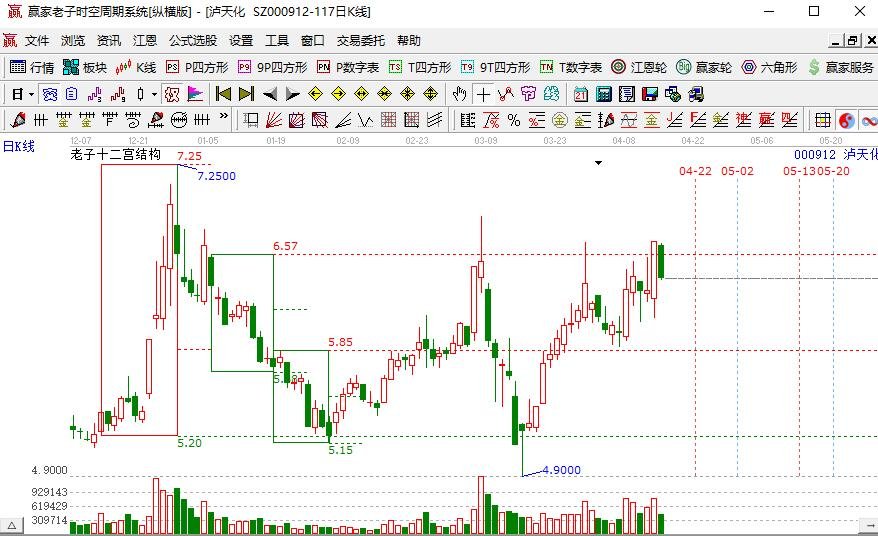
Task: Toggle the yin-yang taiji icon
Action: pyautogui.click(x=846, y=120)
